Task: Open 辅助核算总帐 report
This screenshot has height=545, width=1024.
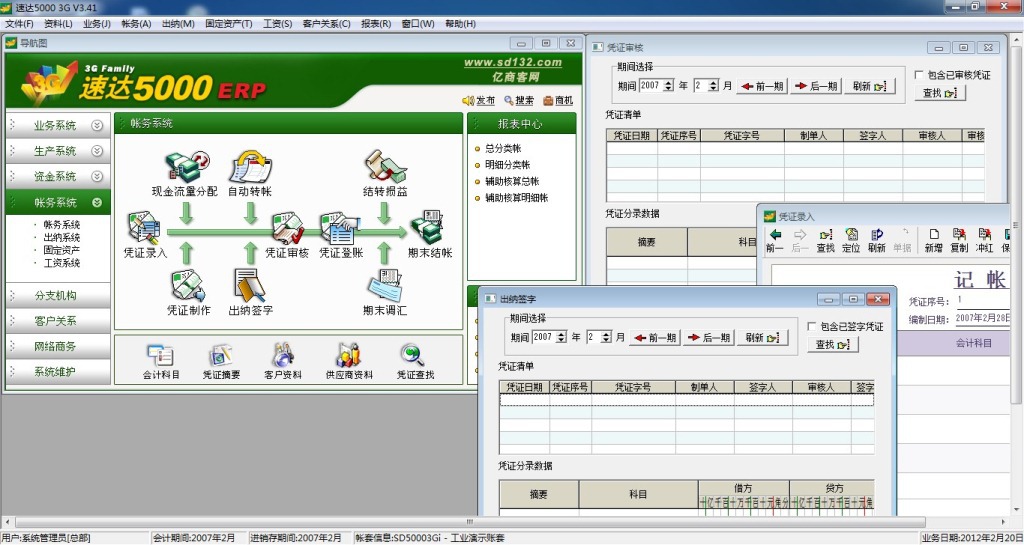Action: (512, 181)
